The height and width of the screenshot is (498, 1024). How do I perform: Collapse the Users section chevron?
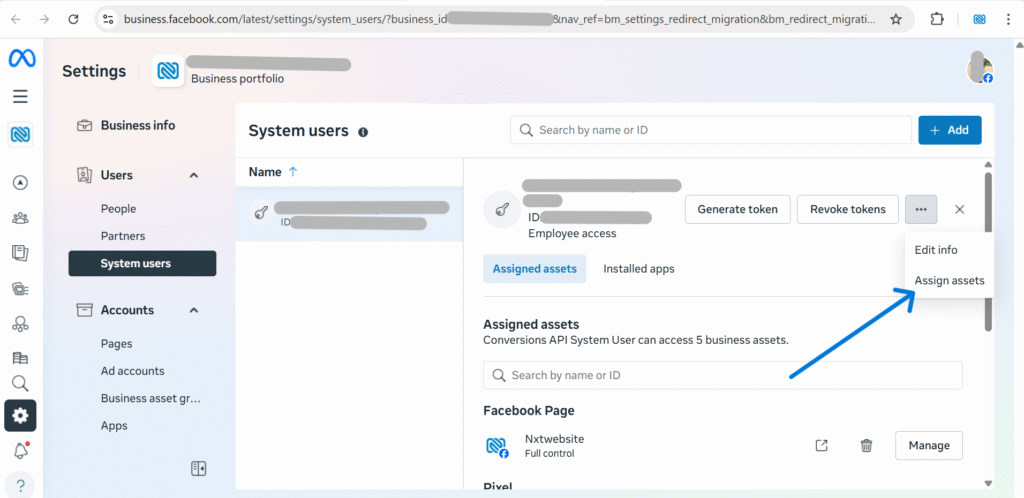pyautogui.click(x=194, y=175)
